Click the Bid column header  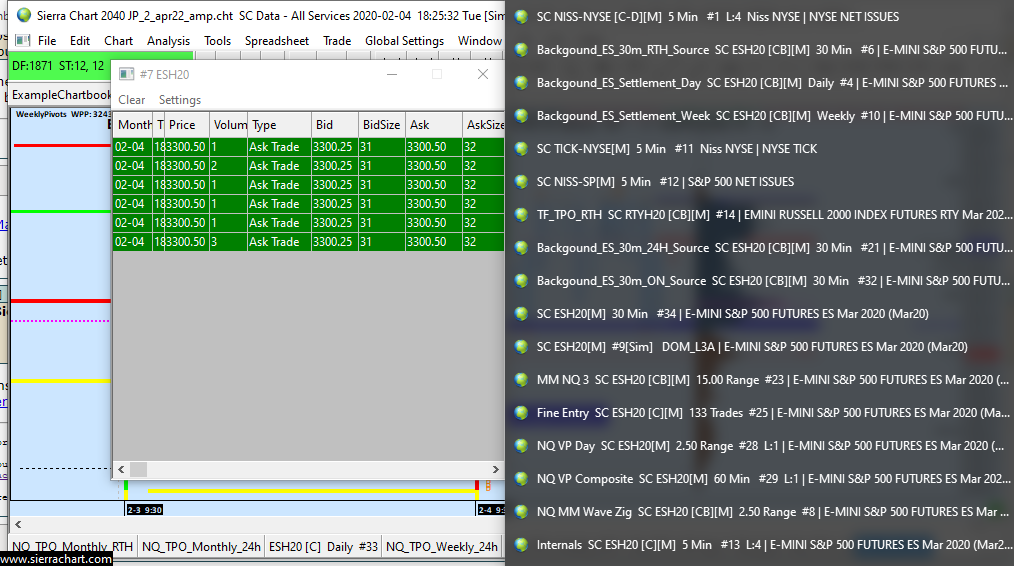335,125
